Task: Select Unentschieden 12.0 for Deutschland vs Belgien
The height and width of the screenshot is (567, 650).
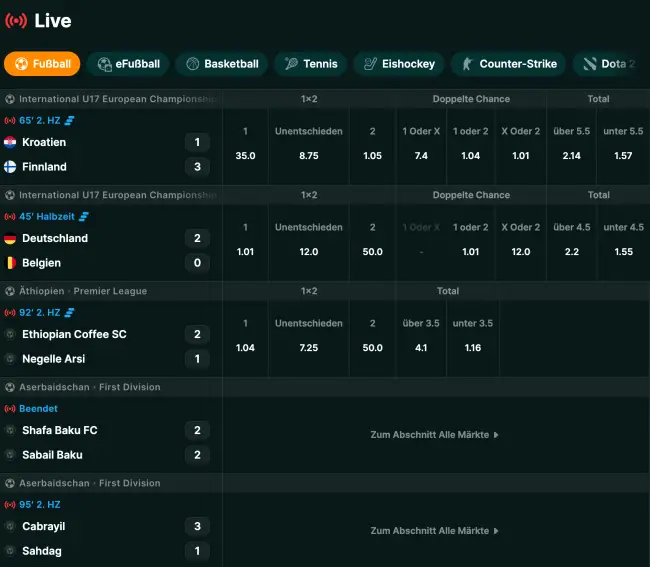Action: (309, 243)
